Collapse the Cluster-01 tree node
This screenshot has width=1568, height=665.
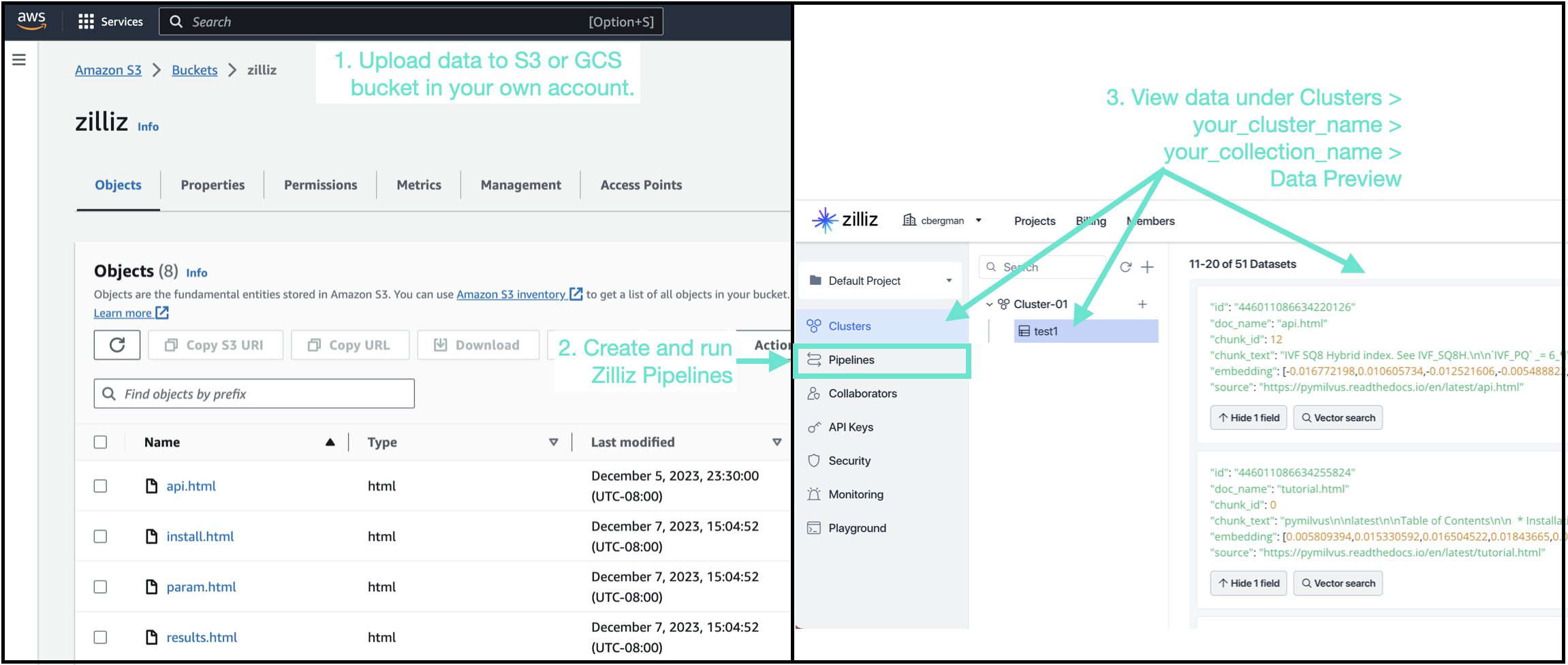pos(990,305)
